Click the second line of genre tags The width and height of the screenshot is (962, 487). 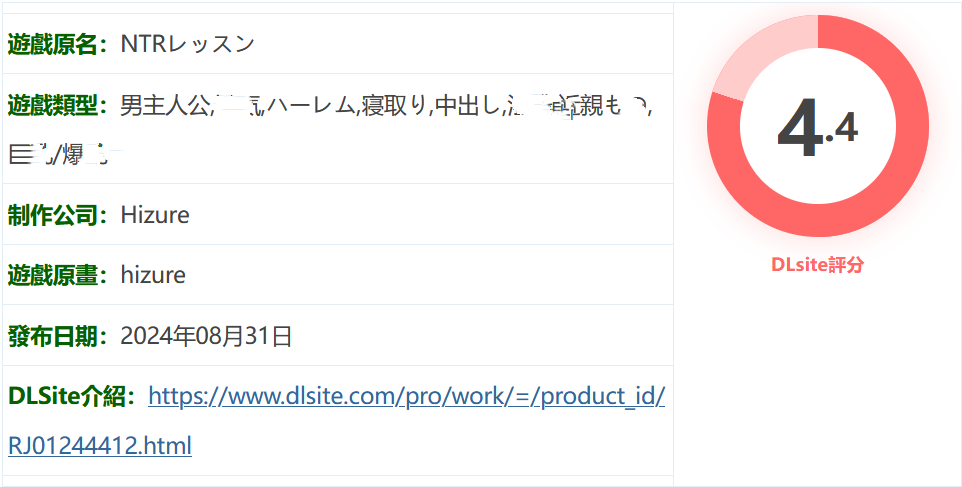click(67, 155)
